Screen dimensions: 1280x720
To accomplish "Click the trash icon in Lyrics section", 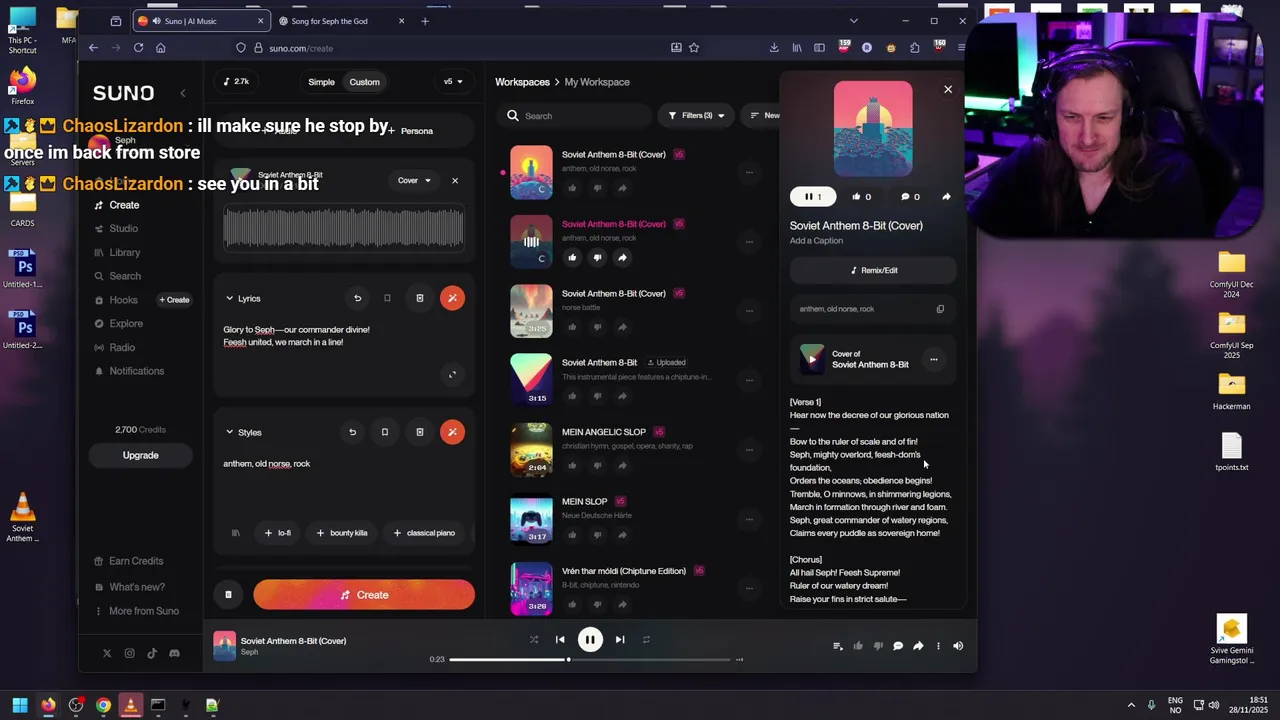I will pyautogui.click(x=420, y=298).
